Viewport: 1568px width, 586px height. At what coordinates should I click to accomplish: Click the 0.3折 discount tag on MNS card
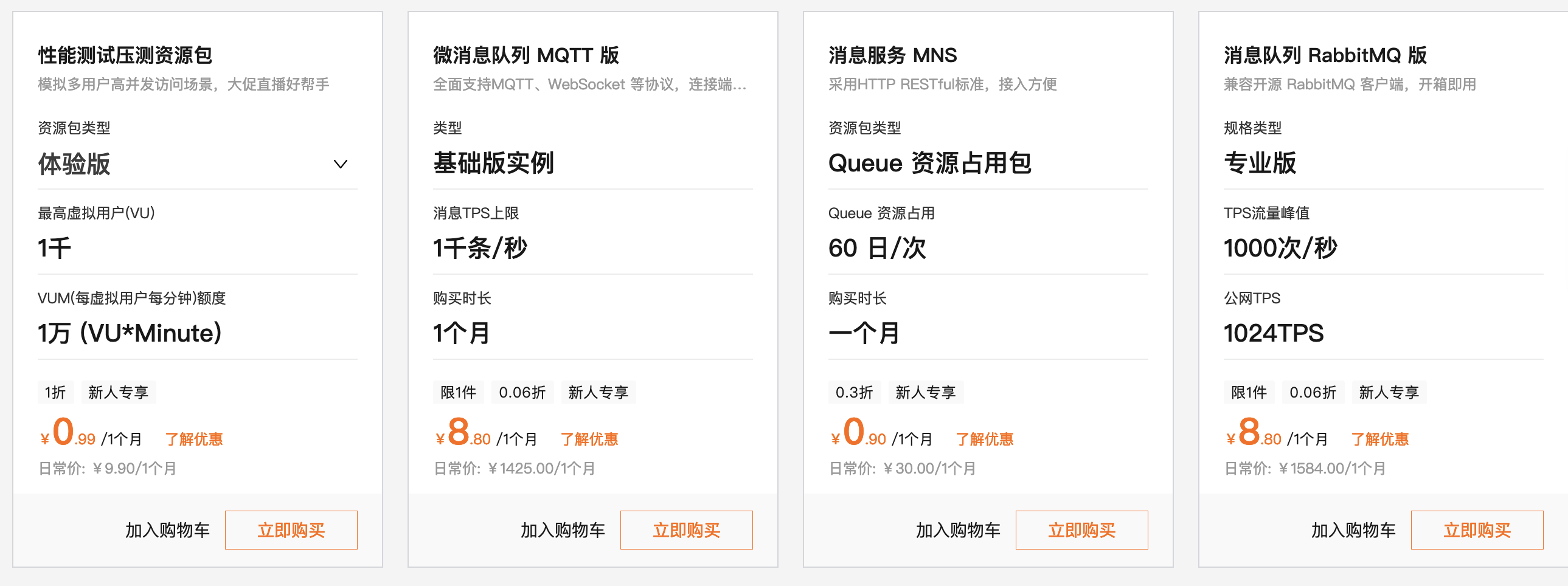(855, 392)
